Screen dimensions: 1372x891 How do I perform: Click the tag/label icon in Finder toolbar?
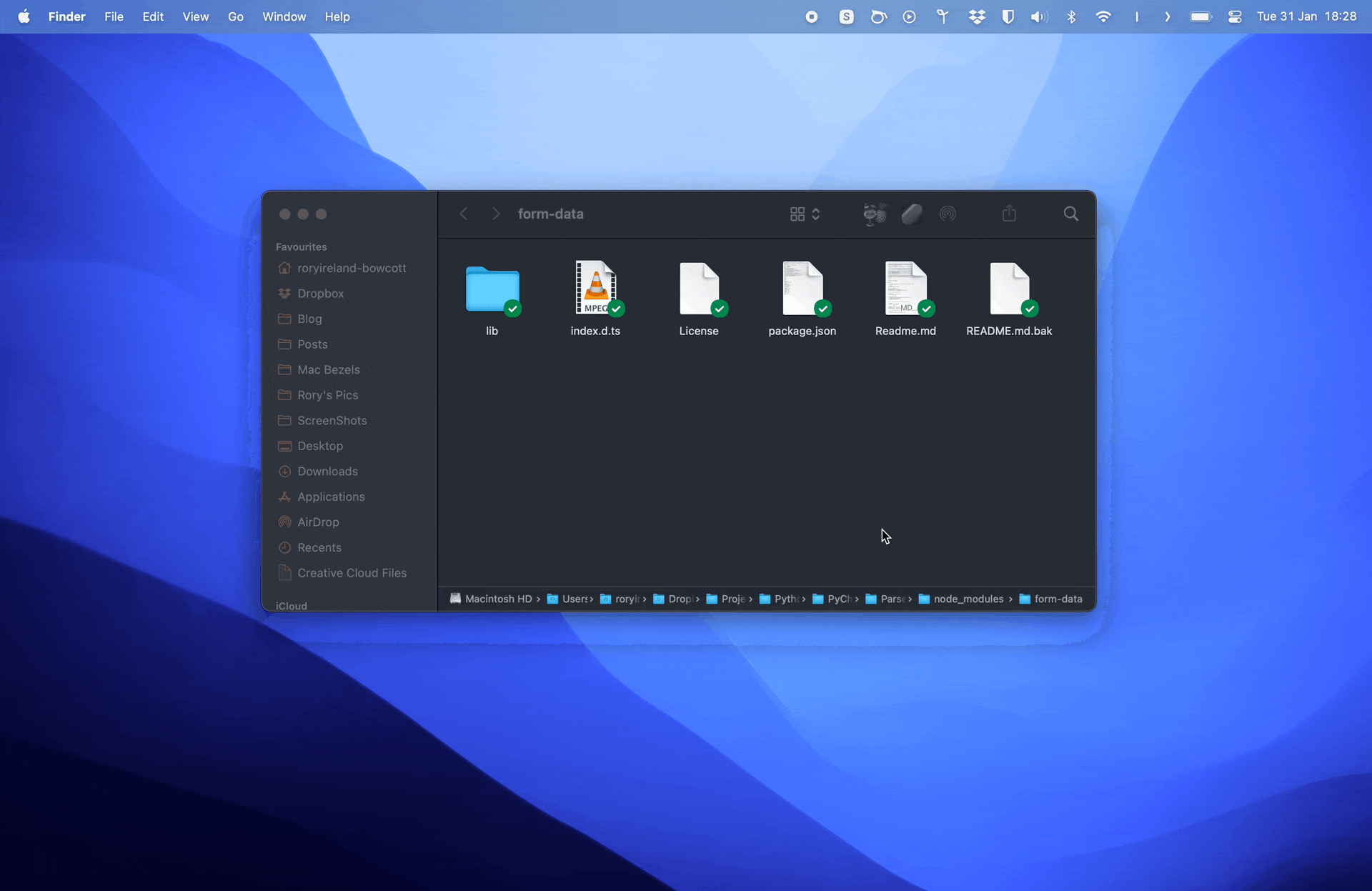pos(910,213)
